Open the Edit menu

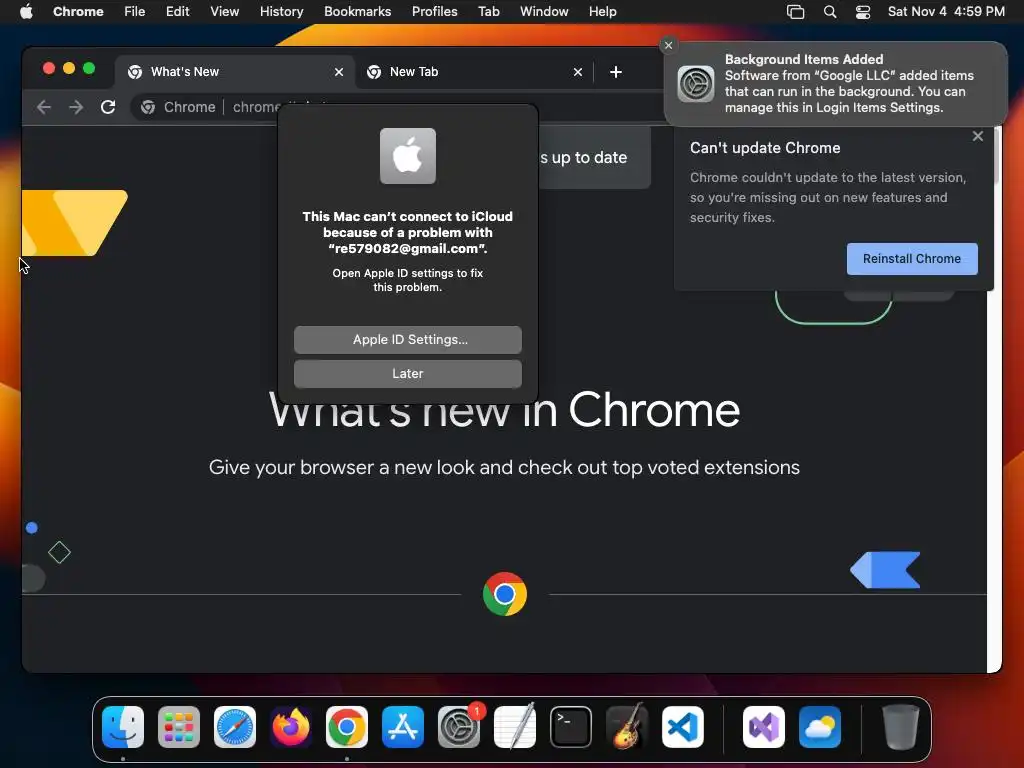click(x=177, y=12)
